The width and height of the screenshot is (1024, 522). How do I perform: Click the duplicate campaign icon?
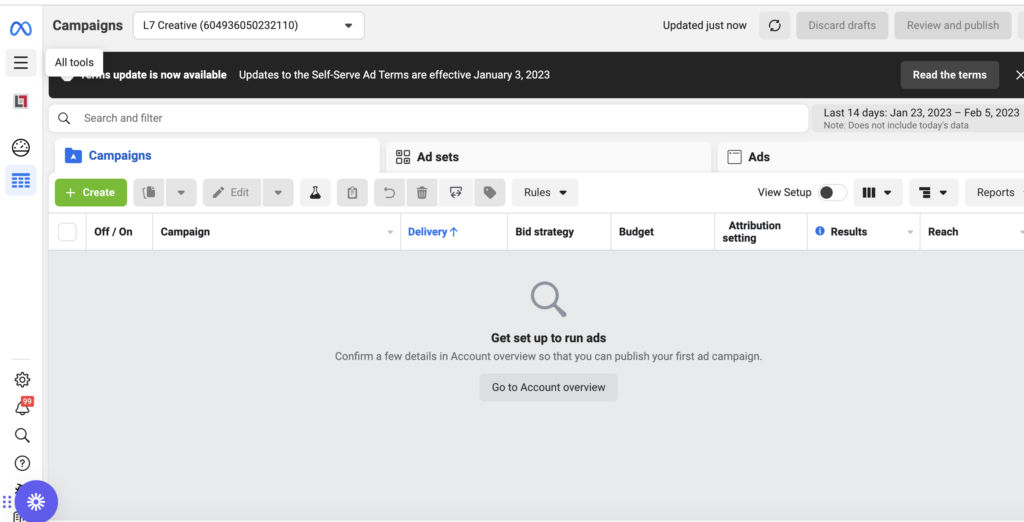[x=149, y=193]
